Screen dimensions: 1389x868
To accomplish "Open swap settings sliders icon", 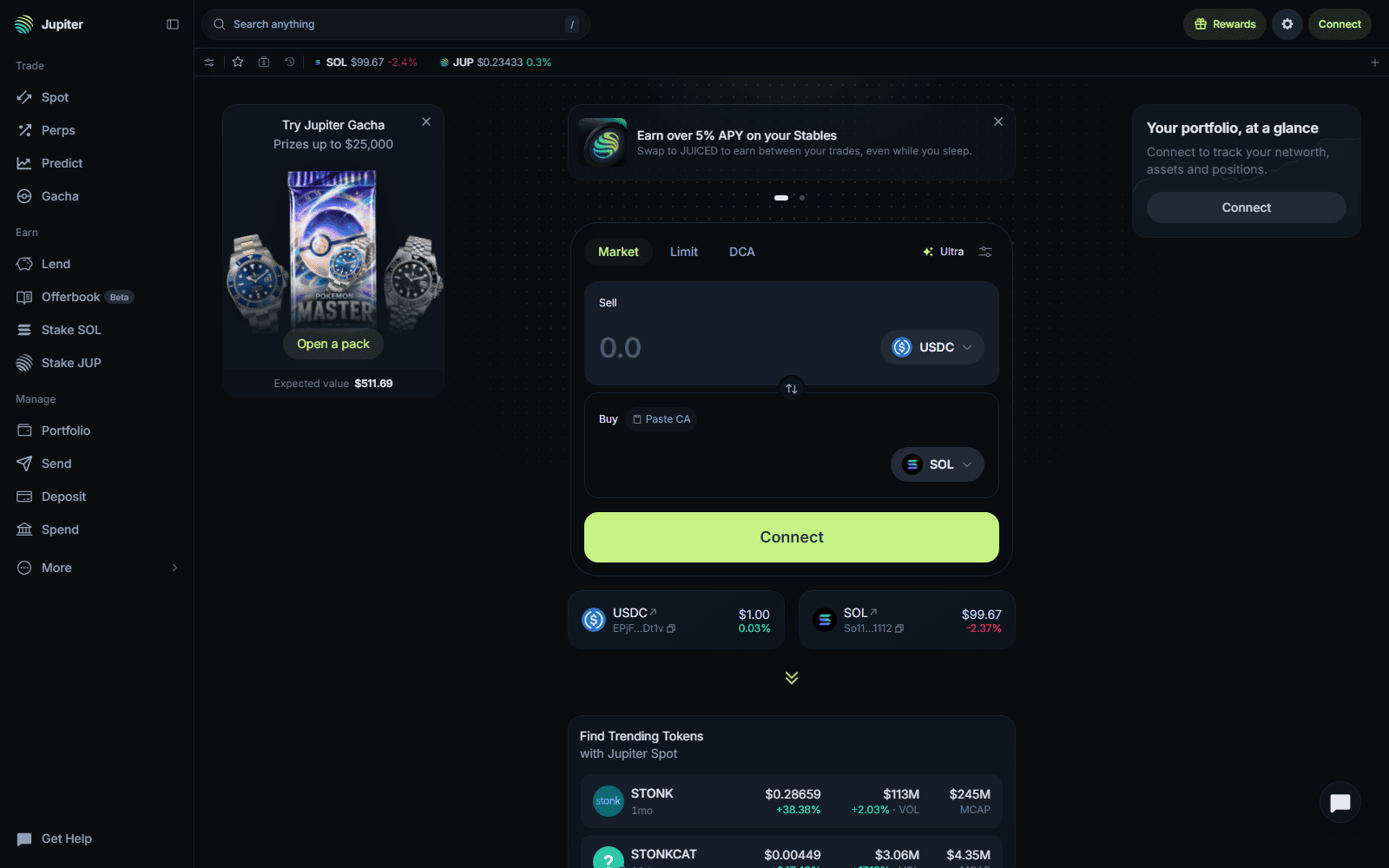I will (x=985, y=252).
